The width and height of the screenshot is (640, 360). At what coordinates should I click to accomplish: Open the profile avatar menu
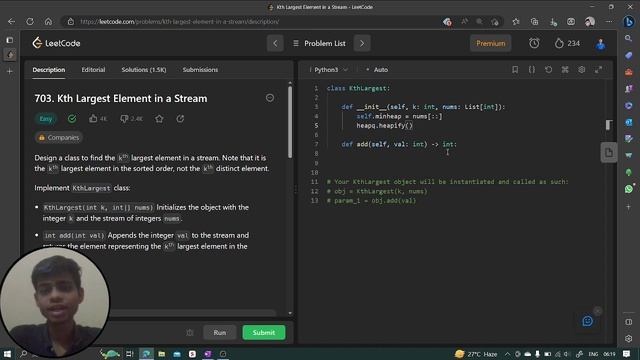600,43
